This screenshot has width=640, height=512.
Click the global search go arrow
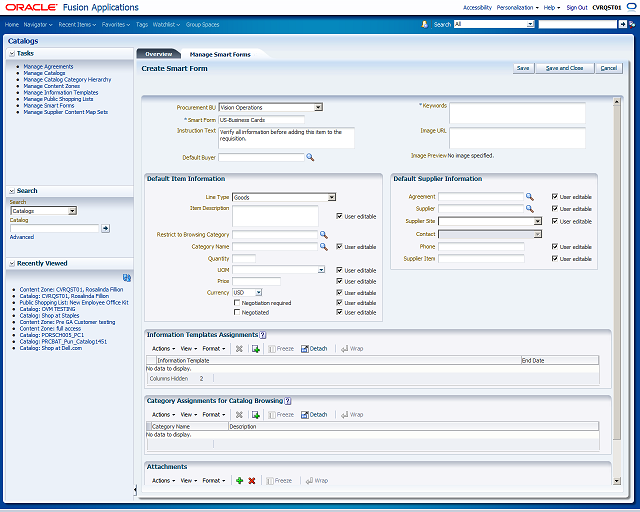(622, 24)
